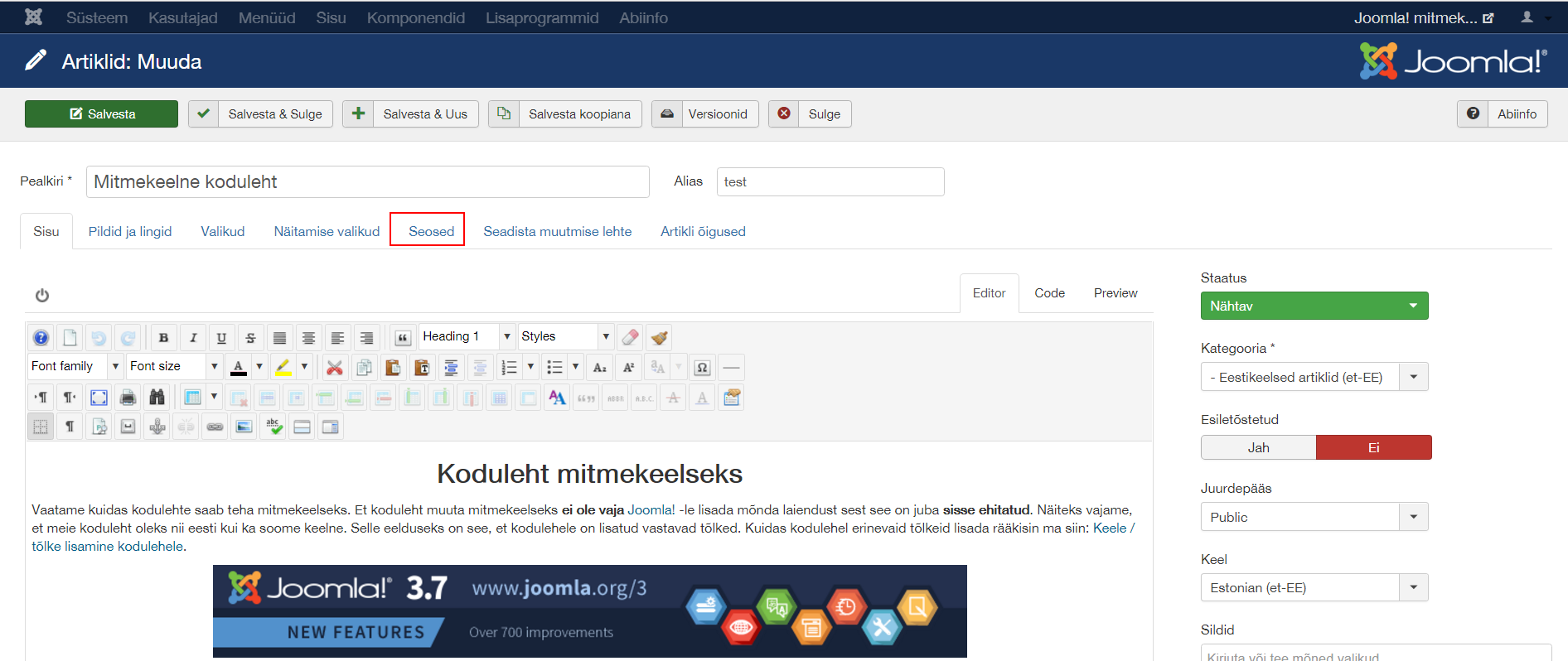Toggle Bold formatting in editor
The width and height of the screenshot is (1568, 661).
[164, 338]
